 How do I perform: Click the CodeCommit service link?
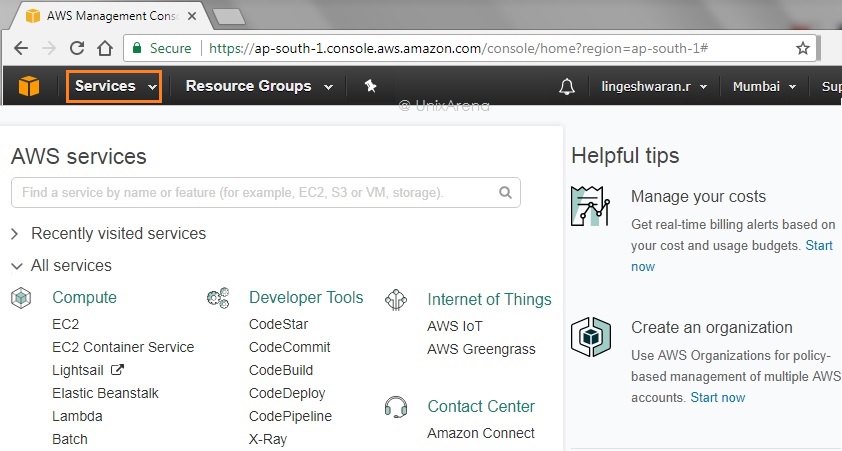pos(289,347)
